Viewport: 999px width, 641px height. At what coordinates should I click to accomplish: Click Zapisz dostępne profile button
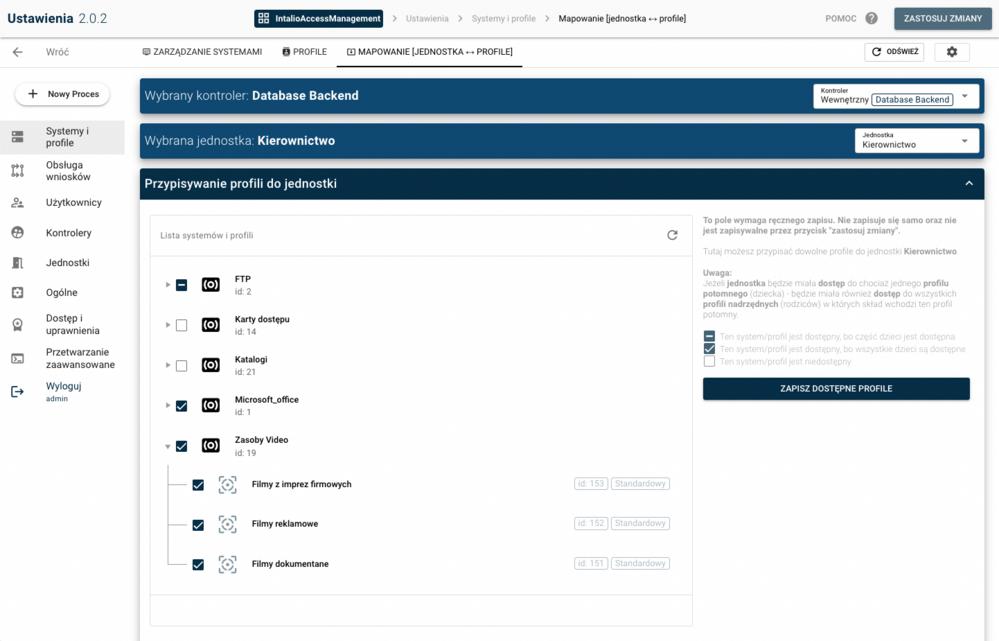[x=836, y=388]
